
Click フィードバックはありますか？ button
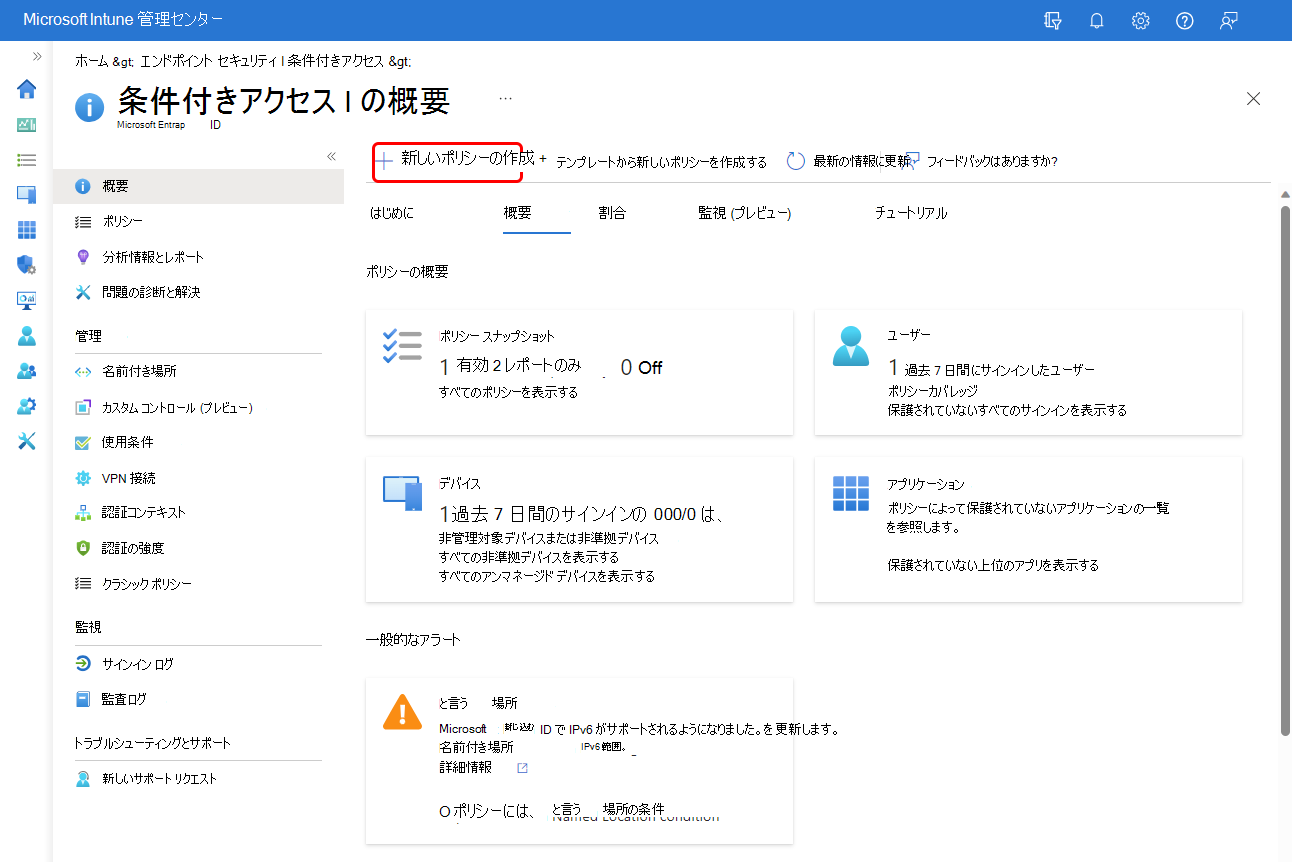click(x=980, y=161)
